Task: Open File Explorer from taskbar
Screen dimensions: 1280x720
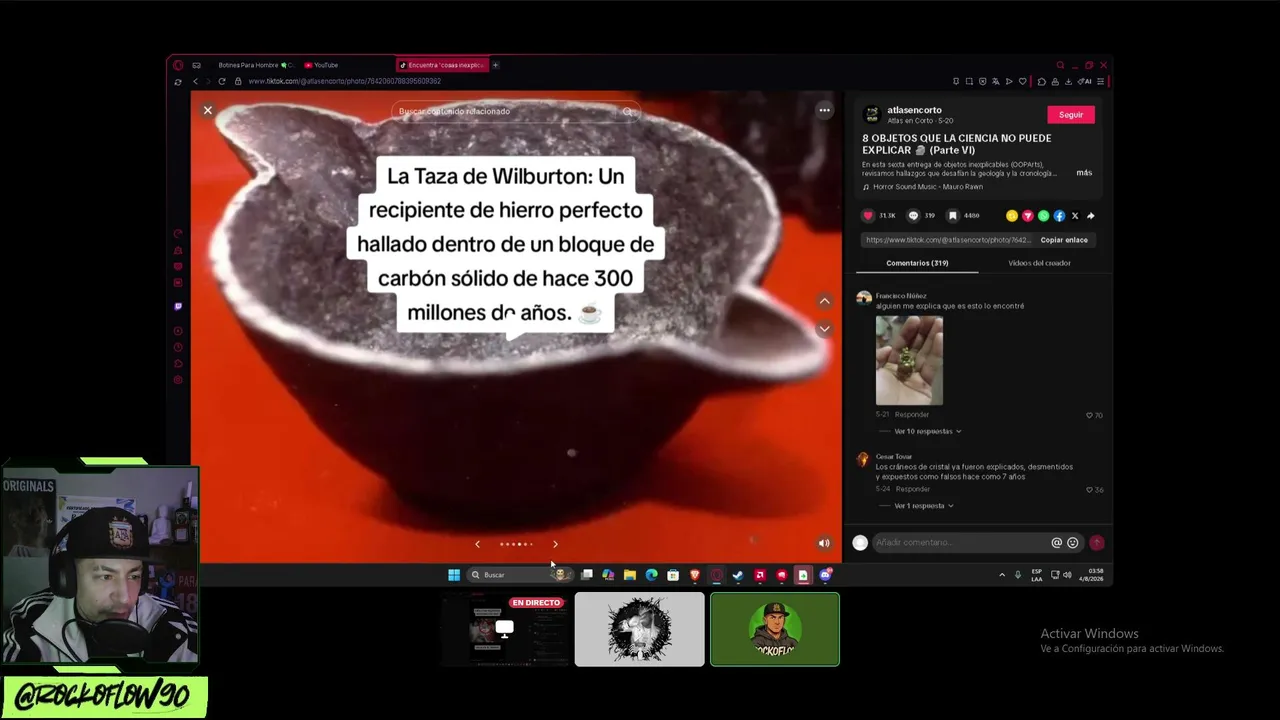Action: click(x=629, y=575)
